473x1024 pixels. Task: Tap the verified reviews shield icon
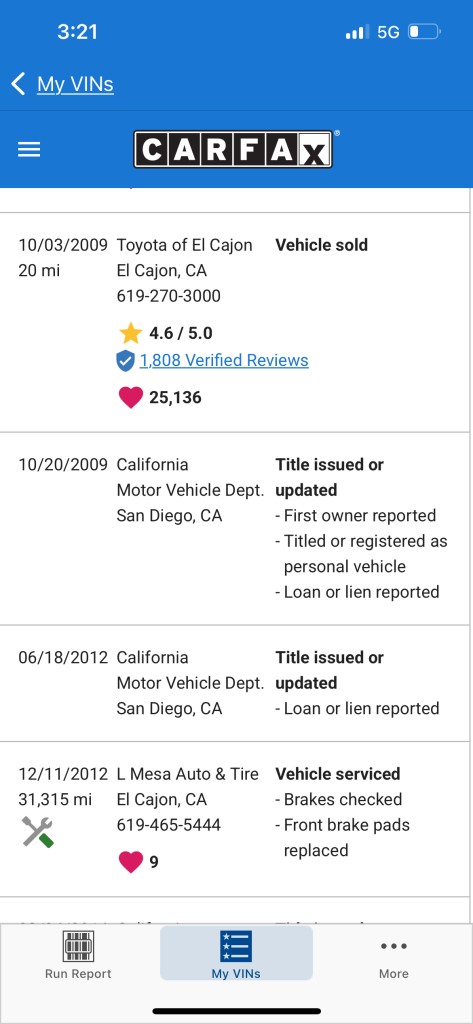tap(125, 360)
